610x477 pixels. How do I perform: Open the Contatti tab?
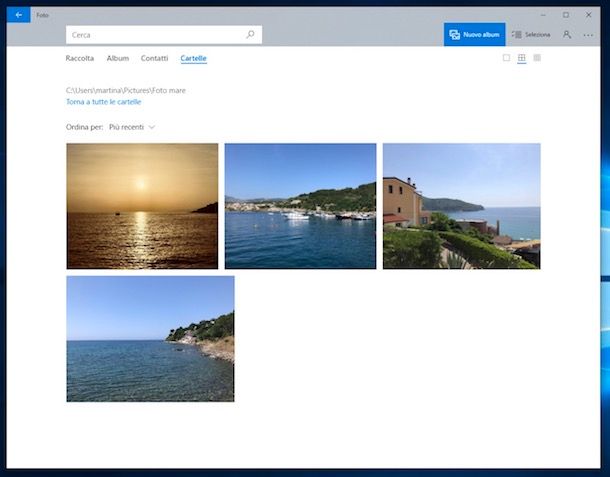(x=154, y=58)
